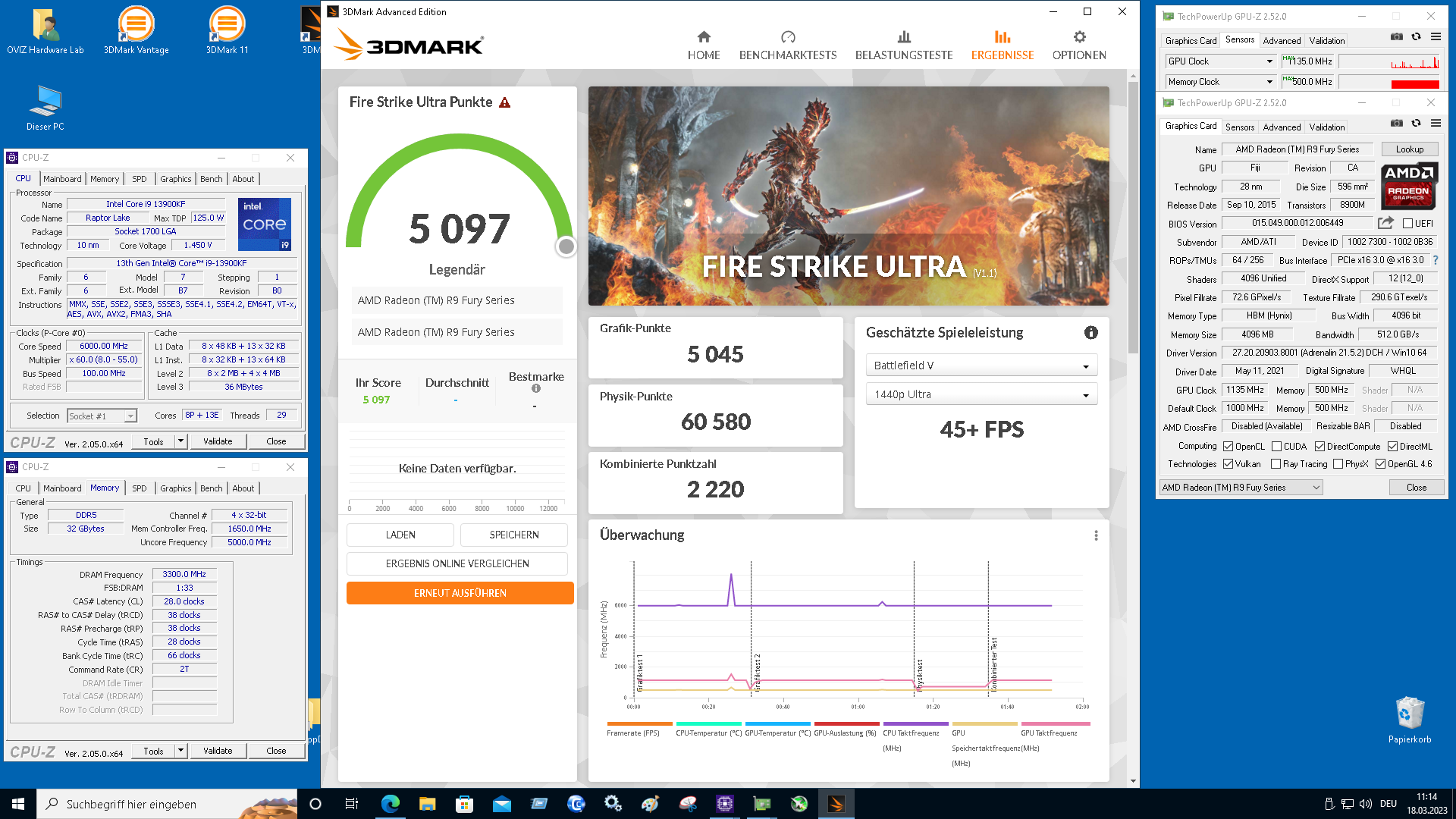
Task: Click the warning triangle next to Fire Strike Ultra Punkte
Action: [505, 102]
